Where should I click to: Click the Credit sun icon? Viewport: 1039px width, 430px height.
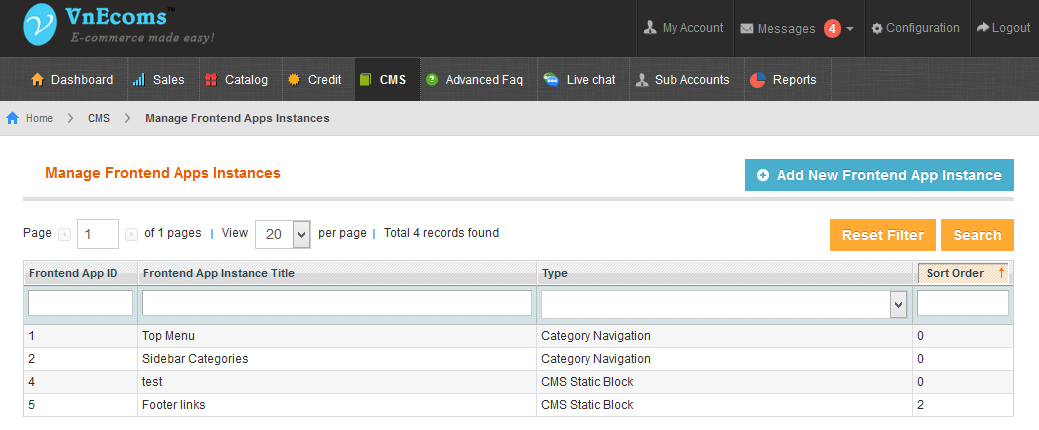pos(294,80)
